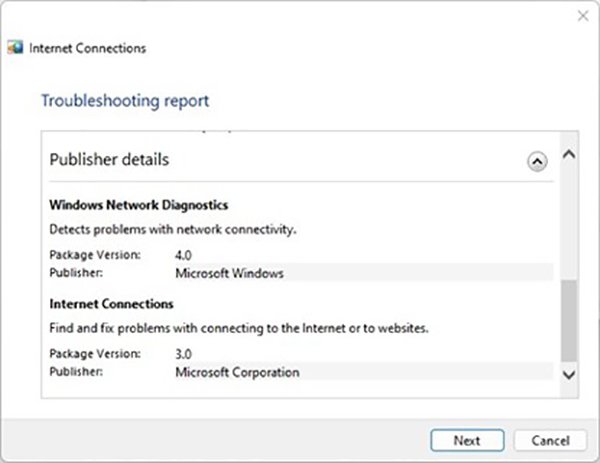Image resolution: width=600 pixels, height=463 pixels.
Task: Click the Windows Network Diagnostics heading
Action: coord(139,205)
